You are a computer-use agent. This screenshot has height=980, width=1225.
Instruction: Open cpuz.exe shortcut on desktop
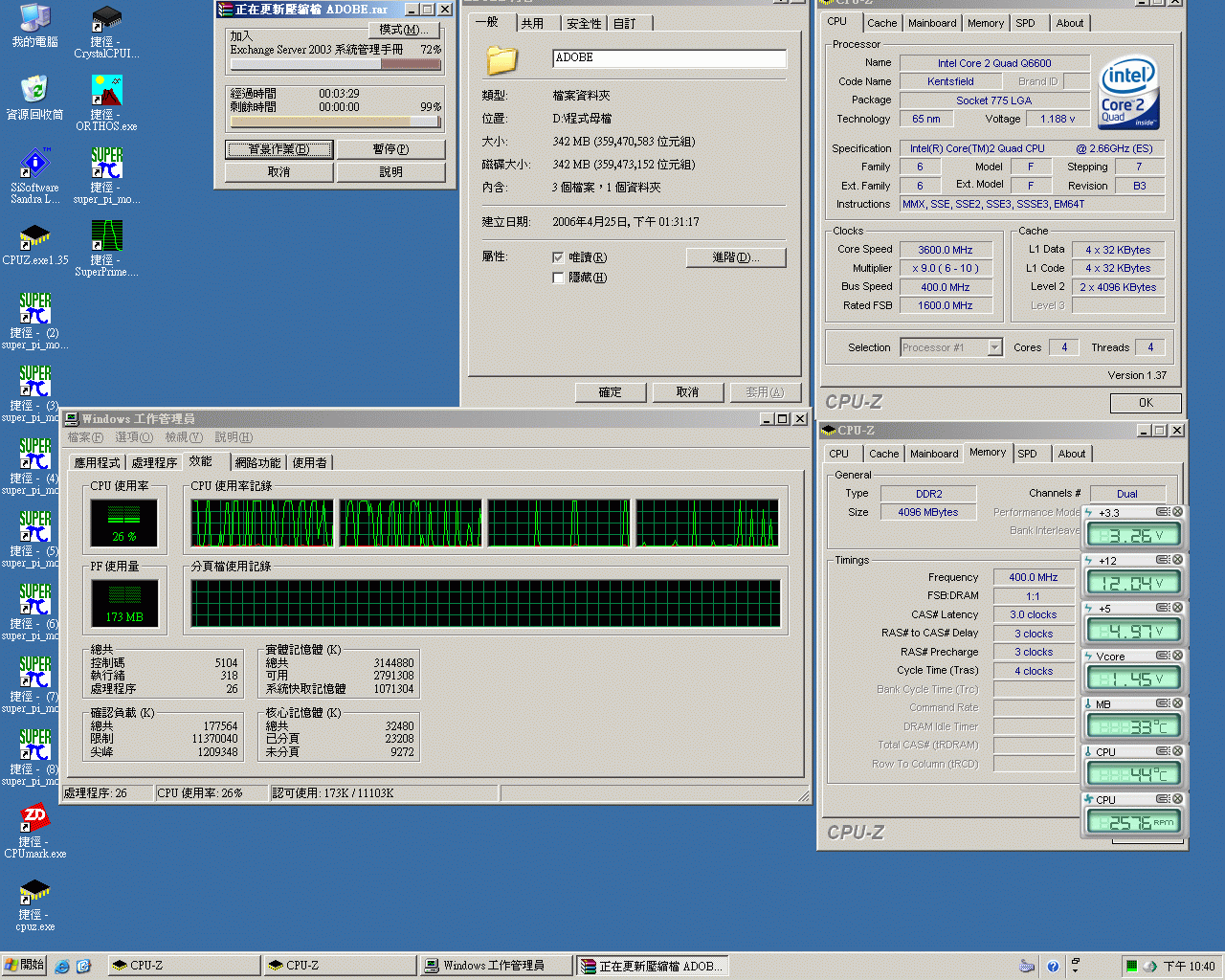(x=35, y=903)
